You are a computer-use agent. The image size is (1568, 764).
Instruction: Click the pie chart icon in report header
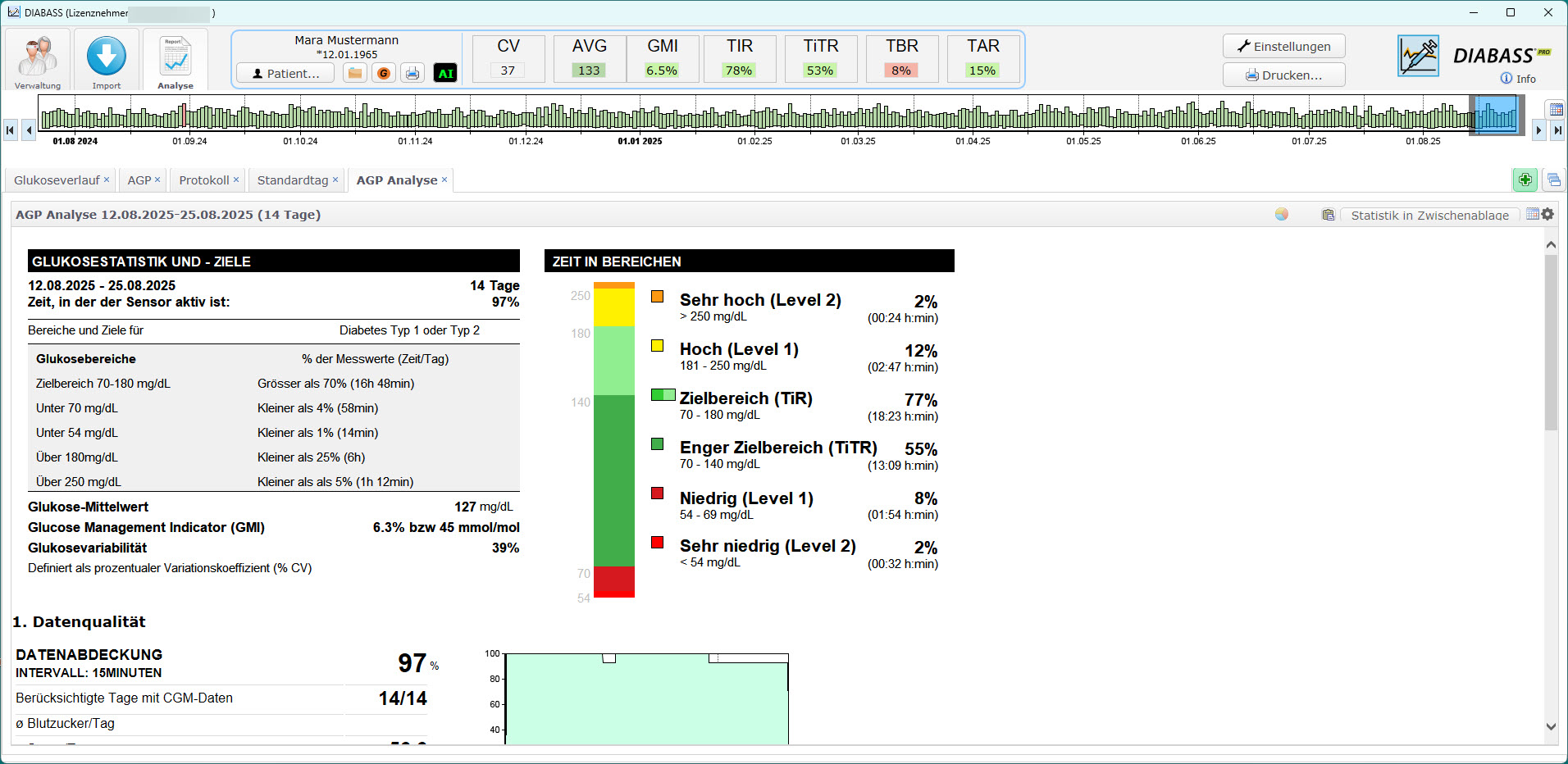(1282, 214)
